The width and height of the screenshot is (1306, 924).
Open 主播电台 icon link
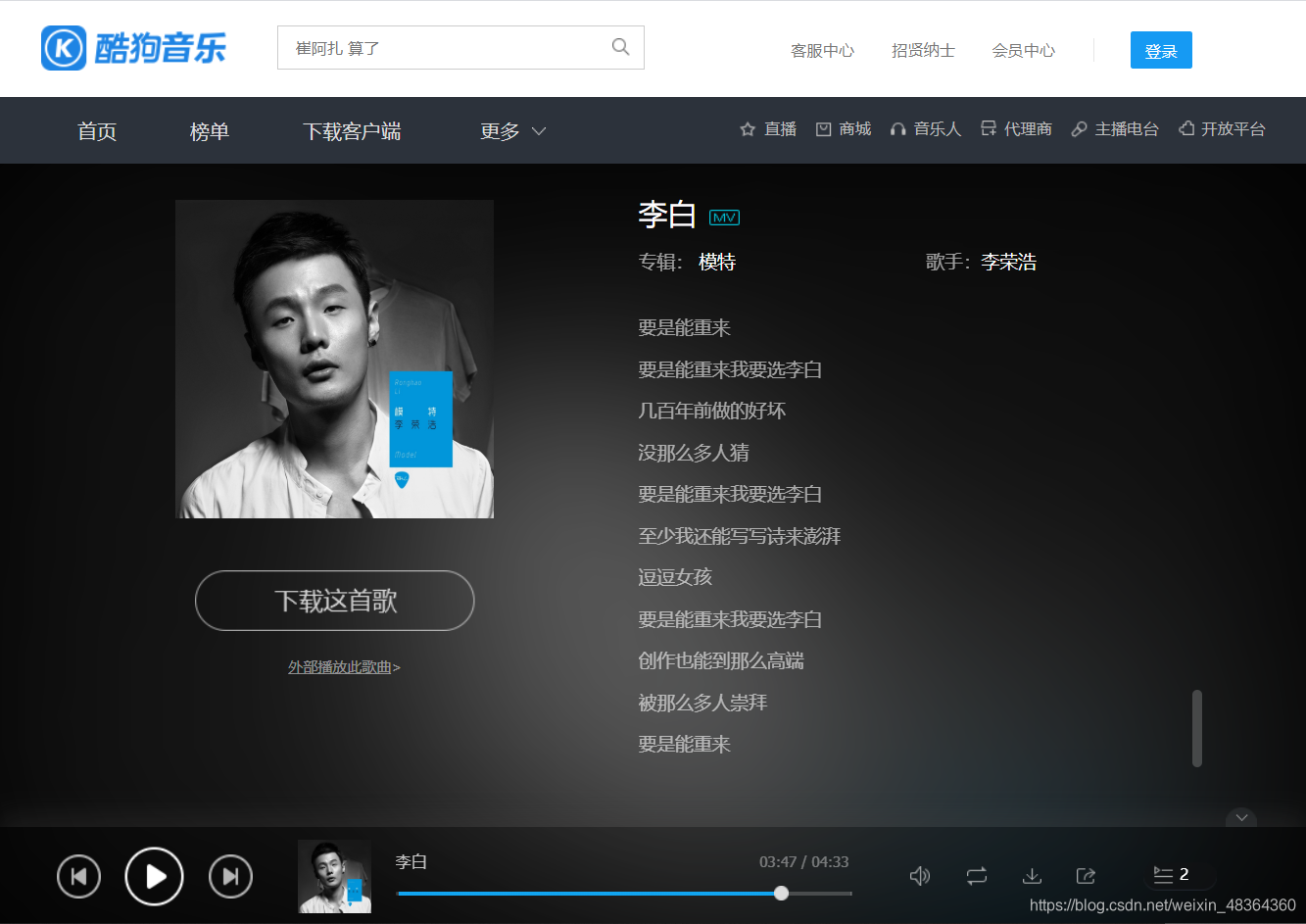coord(1115,129)
